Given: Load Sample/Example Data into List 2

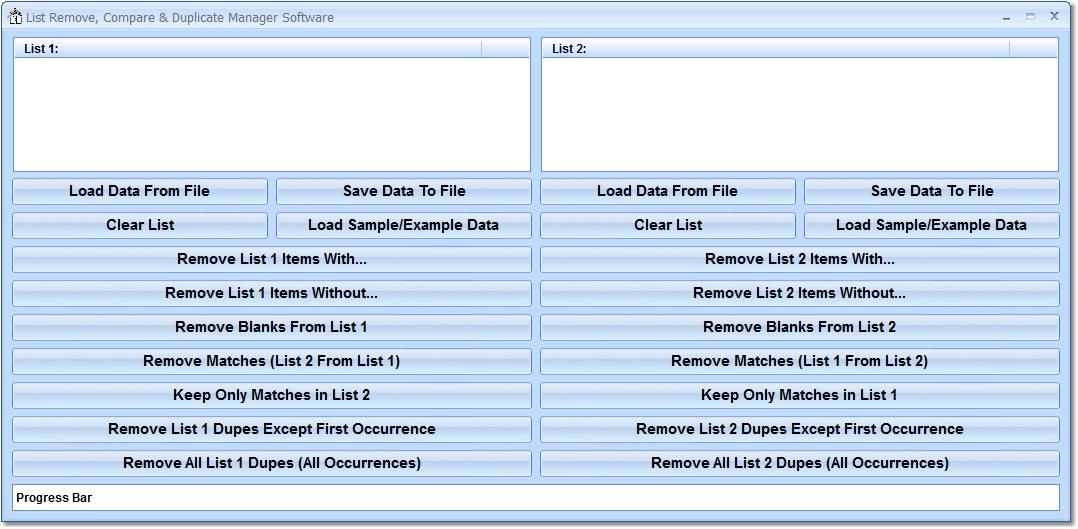Looking at the screenshot, I should tap(932, 225).
